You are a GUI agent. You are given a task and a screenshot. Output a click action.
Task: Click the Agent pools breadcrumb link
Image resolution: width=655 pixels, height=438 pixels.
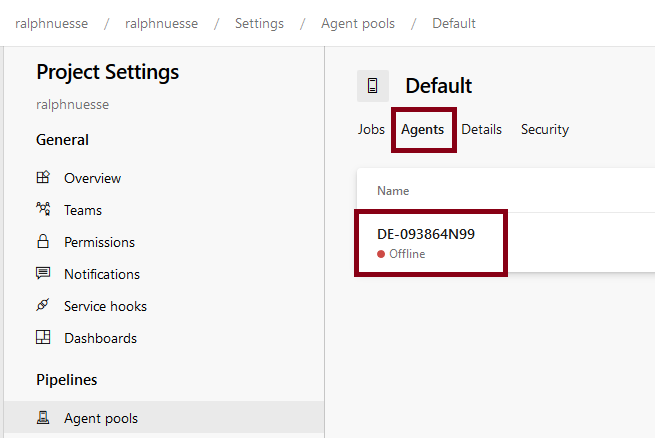pos(358,23)
